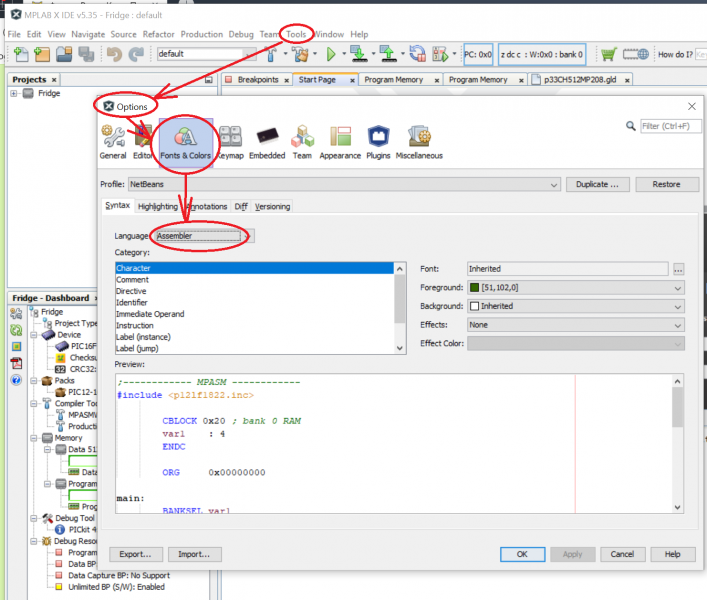Click the blue help icon in Dashboard

coord(16,380)
